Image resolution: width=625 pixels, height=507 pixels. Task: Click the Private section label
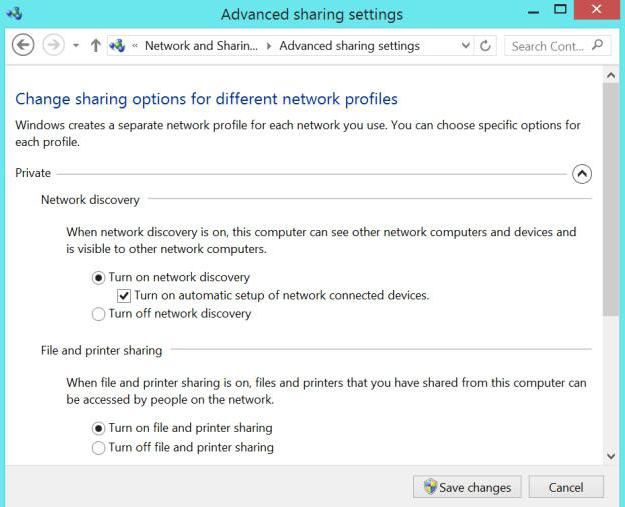[x=33, y=173]
